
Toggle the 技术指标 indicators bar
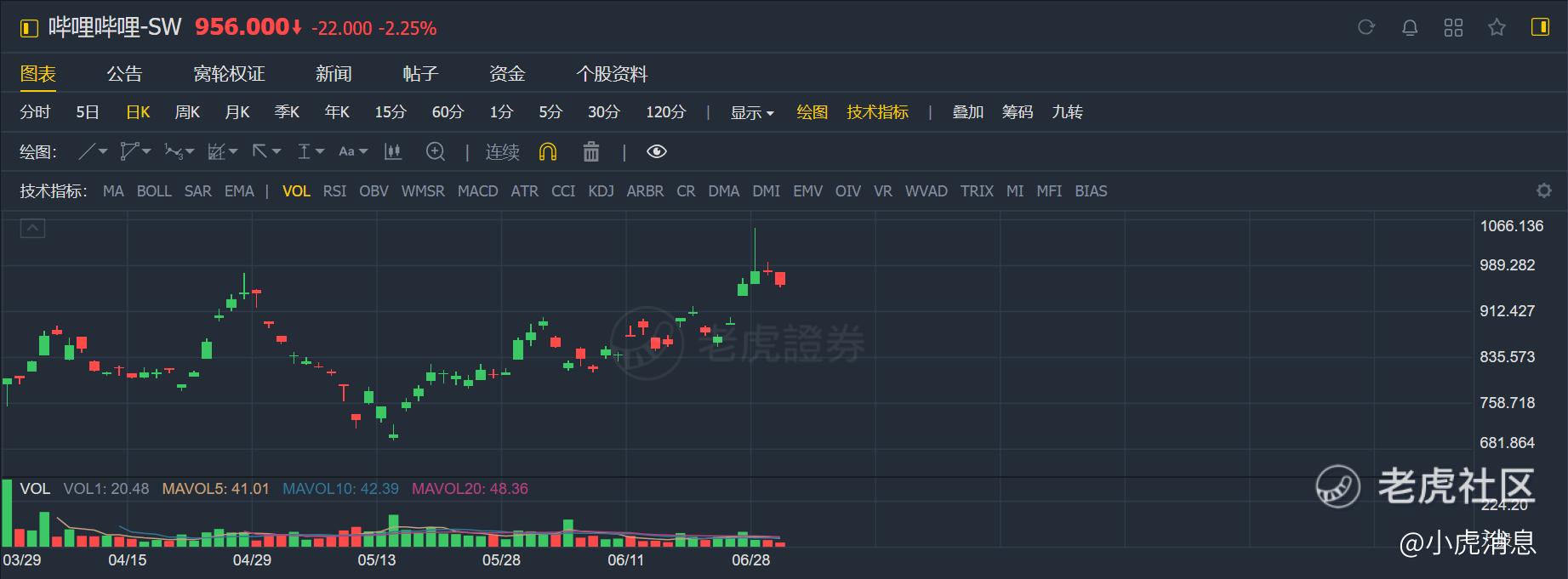pos(878,112)
